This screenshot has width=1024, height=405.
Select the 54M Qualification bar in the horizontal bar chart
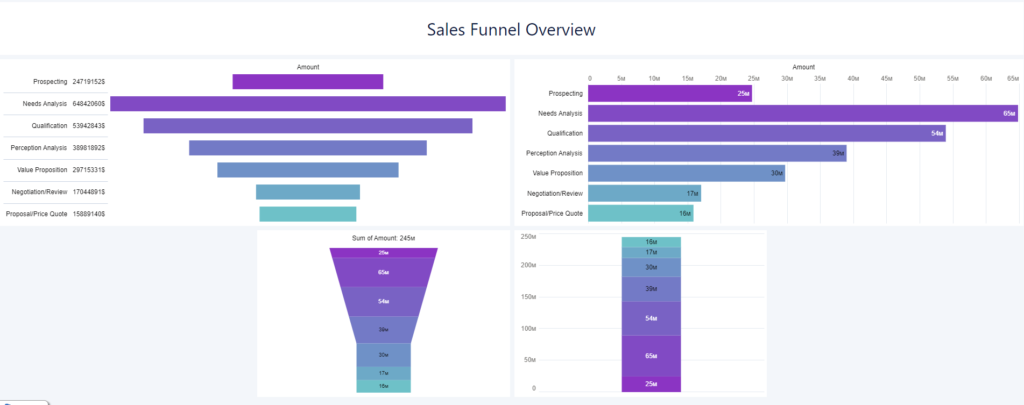pyautogui.click(x=765, y=133)
